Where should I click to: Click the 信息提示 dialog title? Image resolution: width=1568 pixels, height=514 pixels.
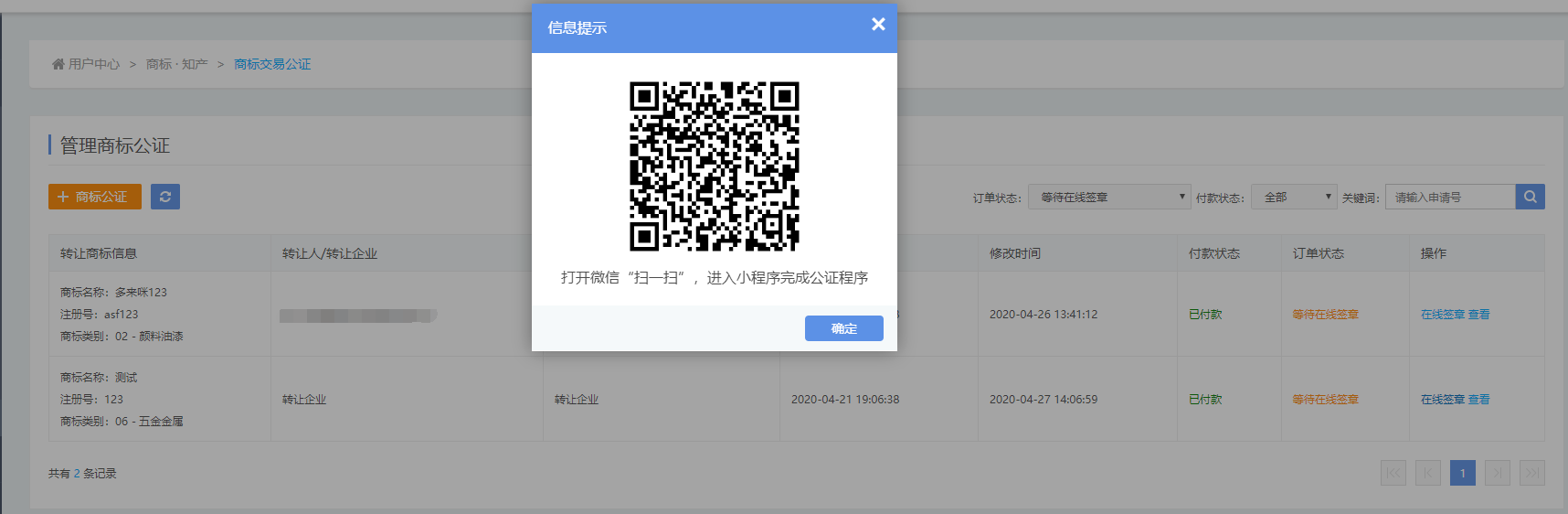coord(577,28)
